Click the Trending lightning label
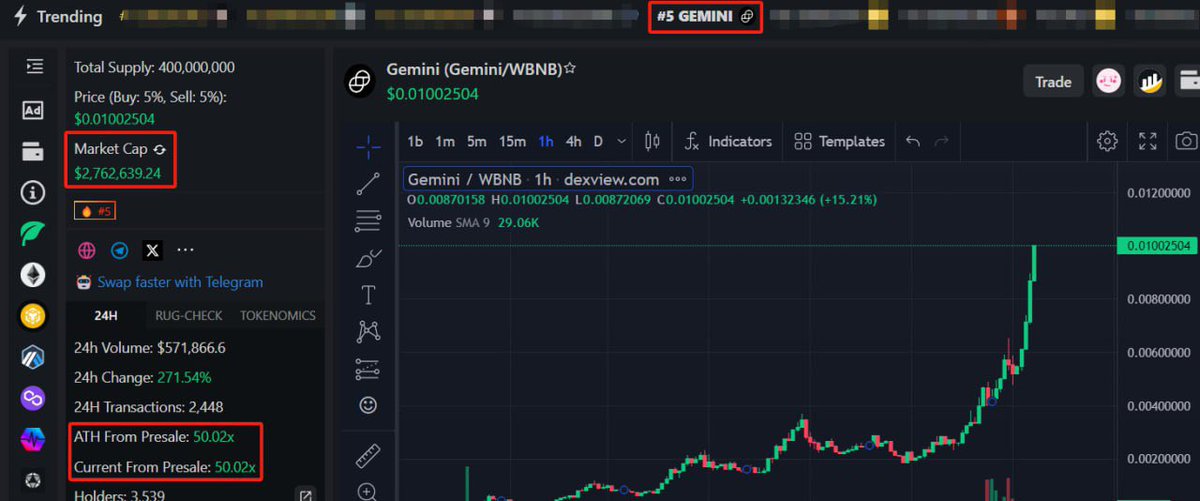The width and height of the screenshot is (1200, 501). coord(58,16)
